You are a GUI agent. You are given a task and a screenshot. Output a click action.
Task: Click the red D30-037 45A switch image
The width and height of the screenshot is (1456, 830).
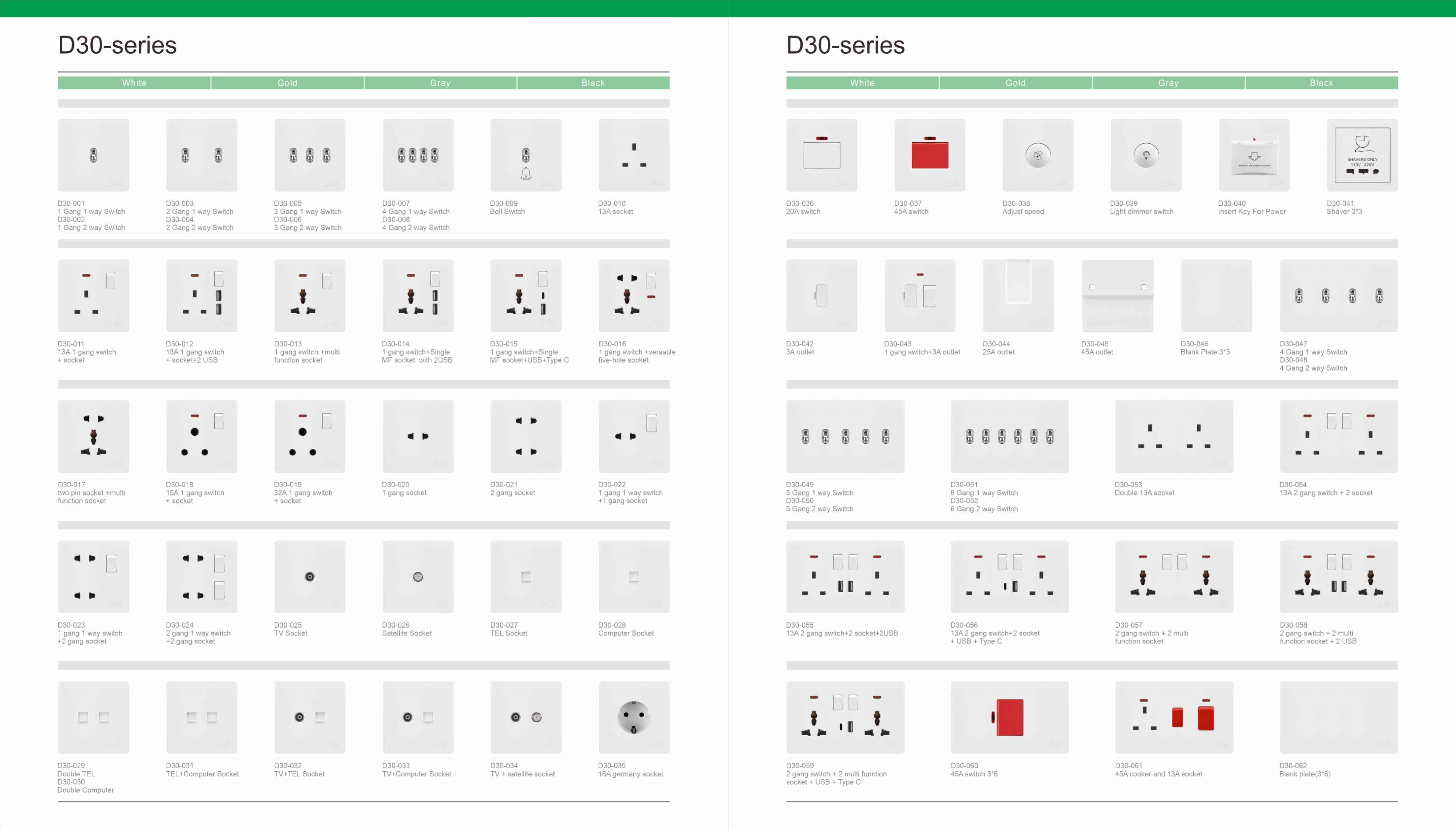930,155
